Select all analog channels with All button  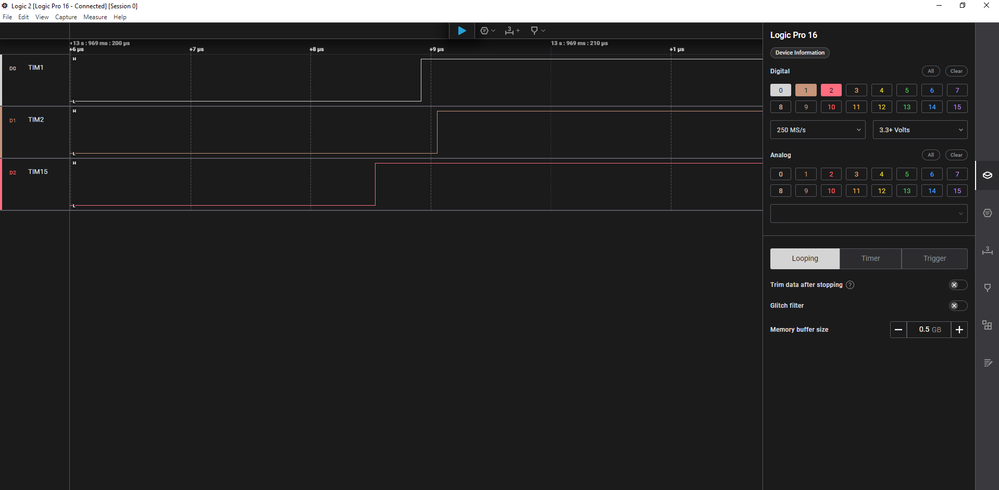tap(930, 155)
